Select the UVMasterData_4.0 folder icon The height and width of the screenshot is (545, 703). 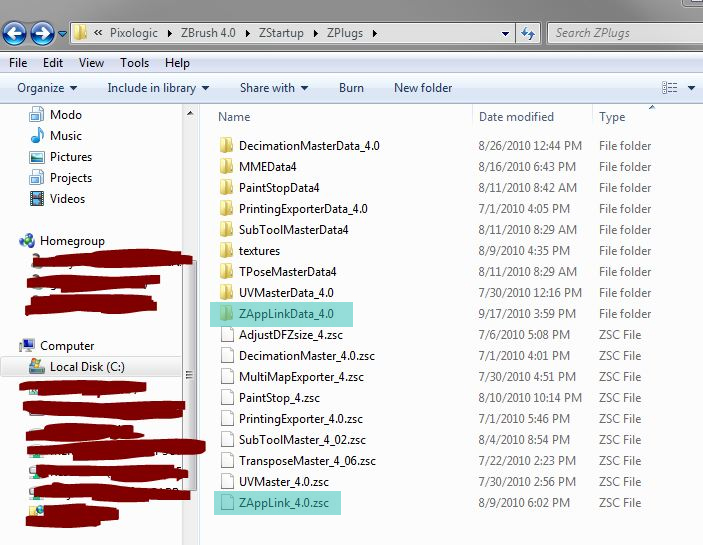pos(227,293)
